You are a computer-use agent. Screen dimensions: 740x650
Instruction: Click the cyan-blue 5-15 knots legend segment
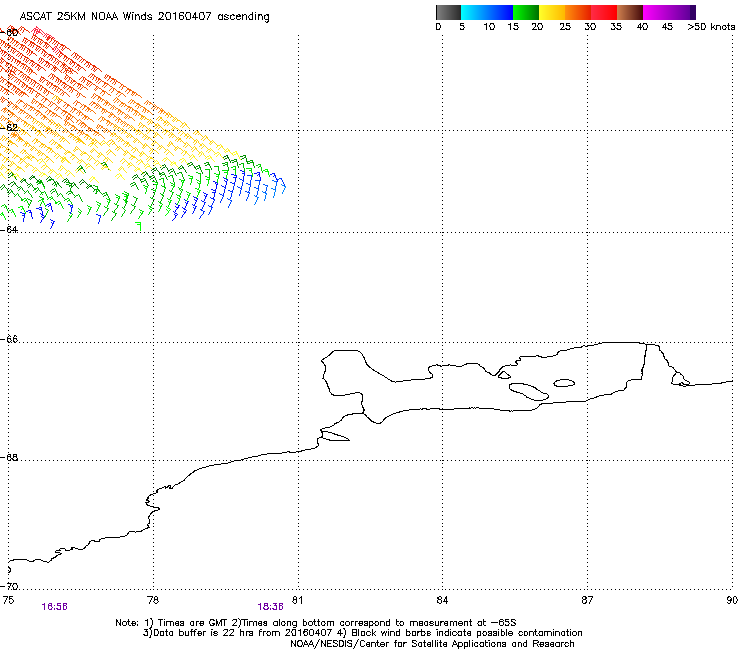coord(487,12)
